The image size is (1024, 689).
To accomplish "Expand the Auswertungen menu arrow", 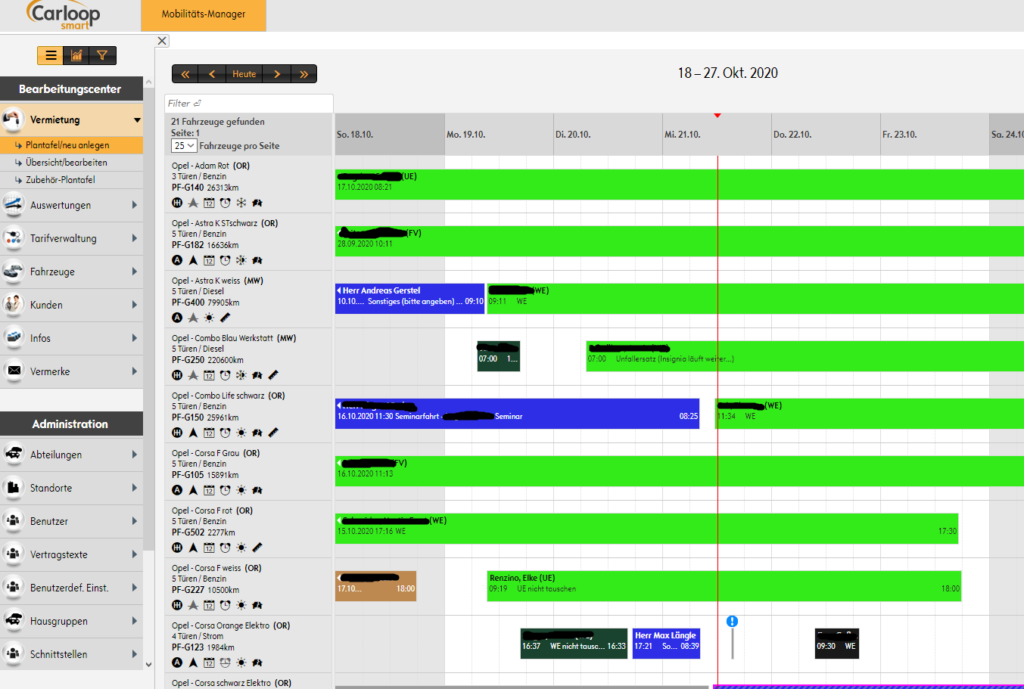I will [x=135, y=205].
